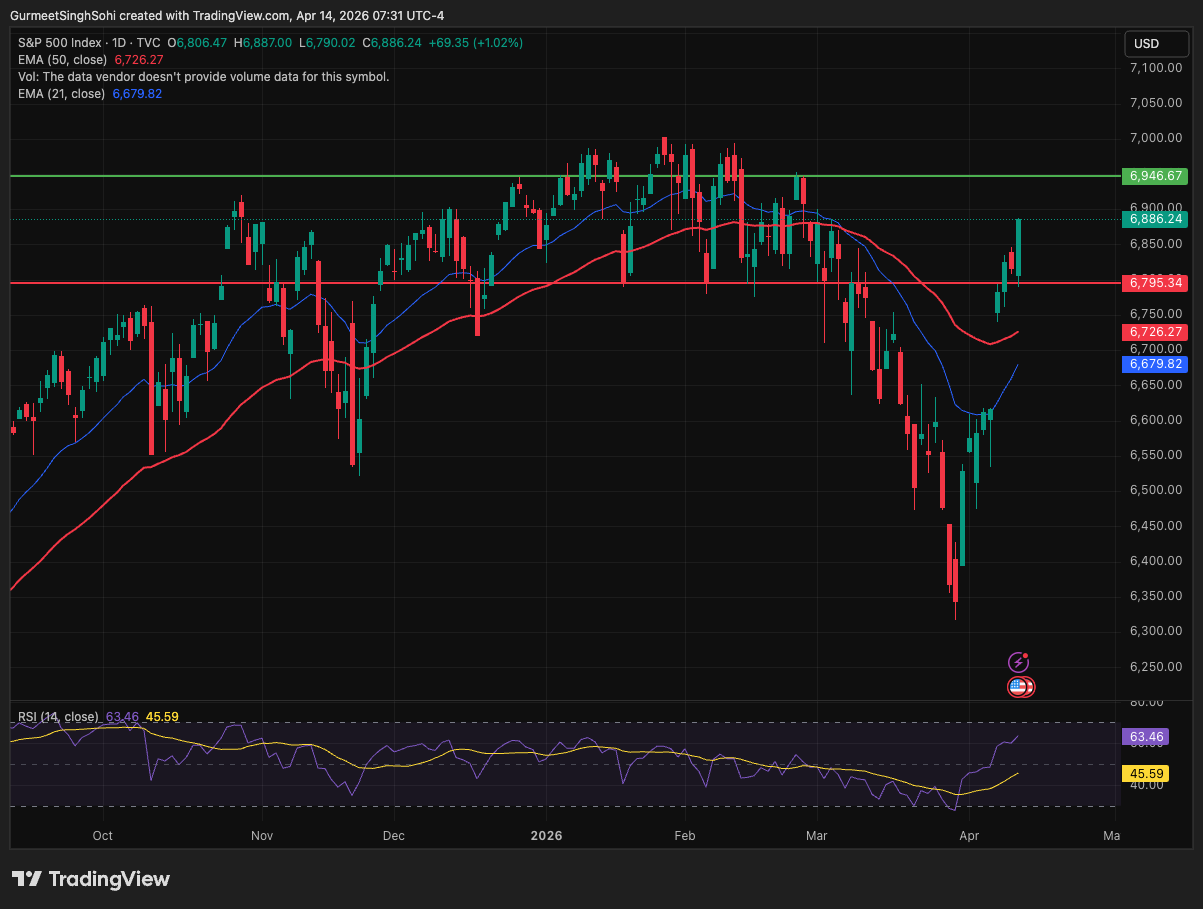This screenshot has height=909, width=1203.
Task: Click the green 6,946.67 price label
Action: coord(1156,176)
